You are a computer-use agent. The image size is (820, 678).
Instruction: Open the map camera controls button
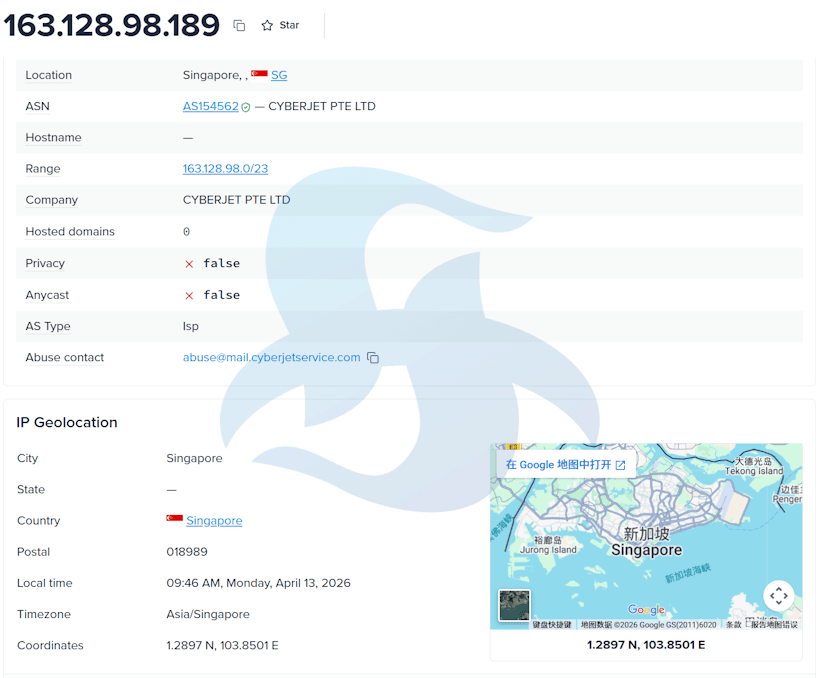778,596
